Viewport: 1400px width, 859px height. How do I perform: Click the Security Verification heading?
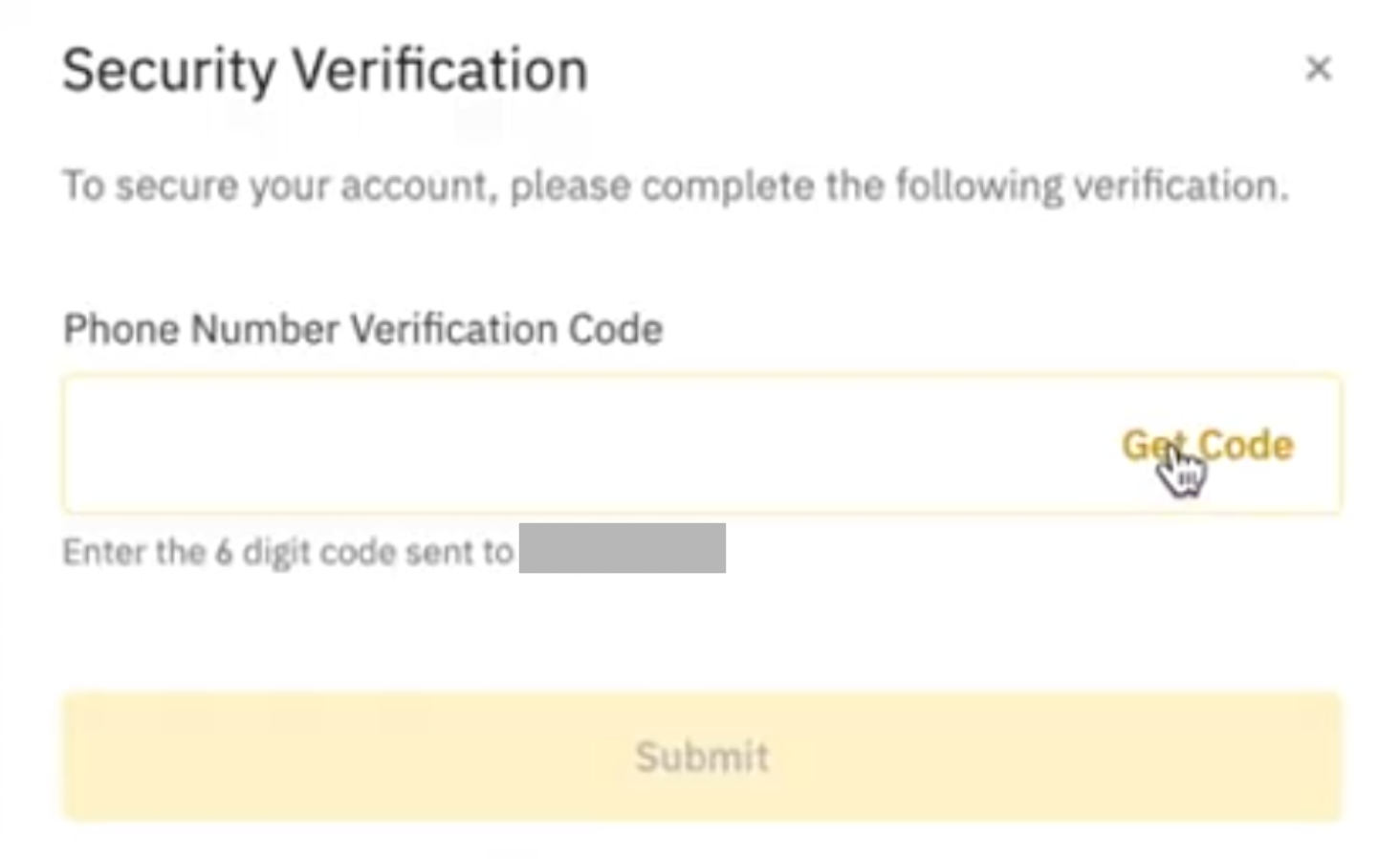coord(324,71)
